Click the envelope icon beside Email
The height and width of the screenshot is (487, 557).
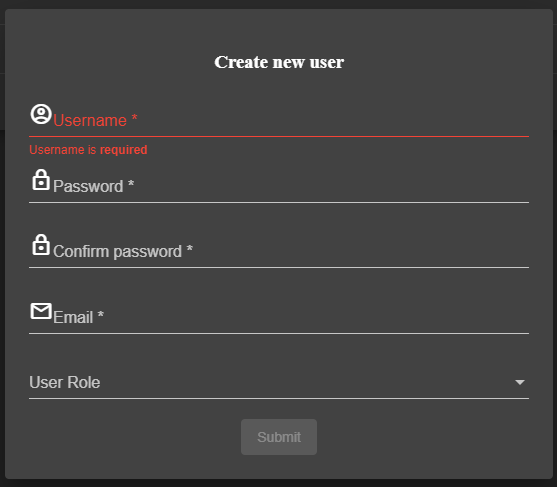click(41, 311)
